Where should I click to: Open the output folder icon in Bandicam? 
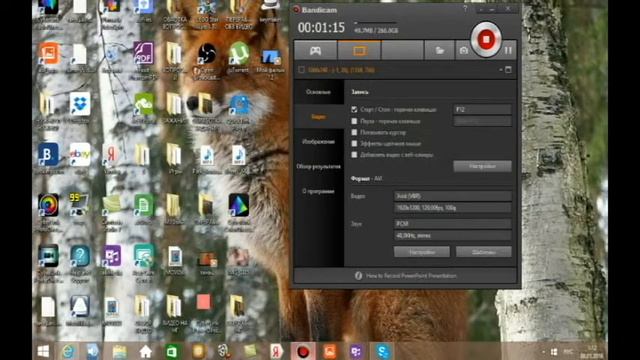[439, 51]
